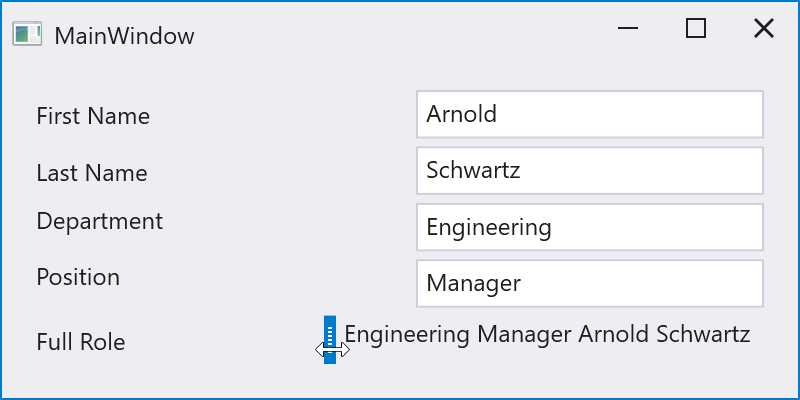800x400 pixels.
Task: Maximize the MainWindow window
Action: (696, 29)
